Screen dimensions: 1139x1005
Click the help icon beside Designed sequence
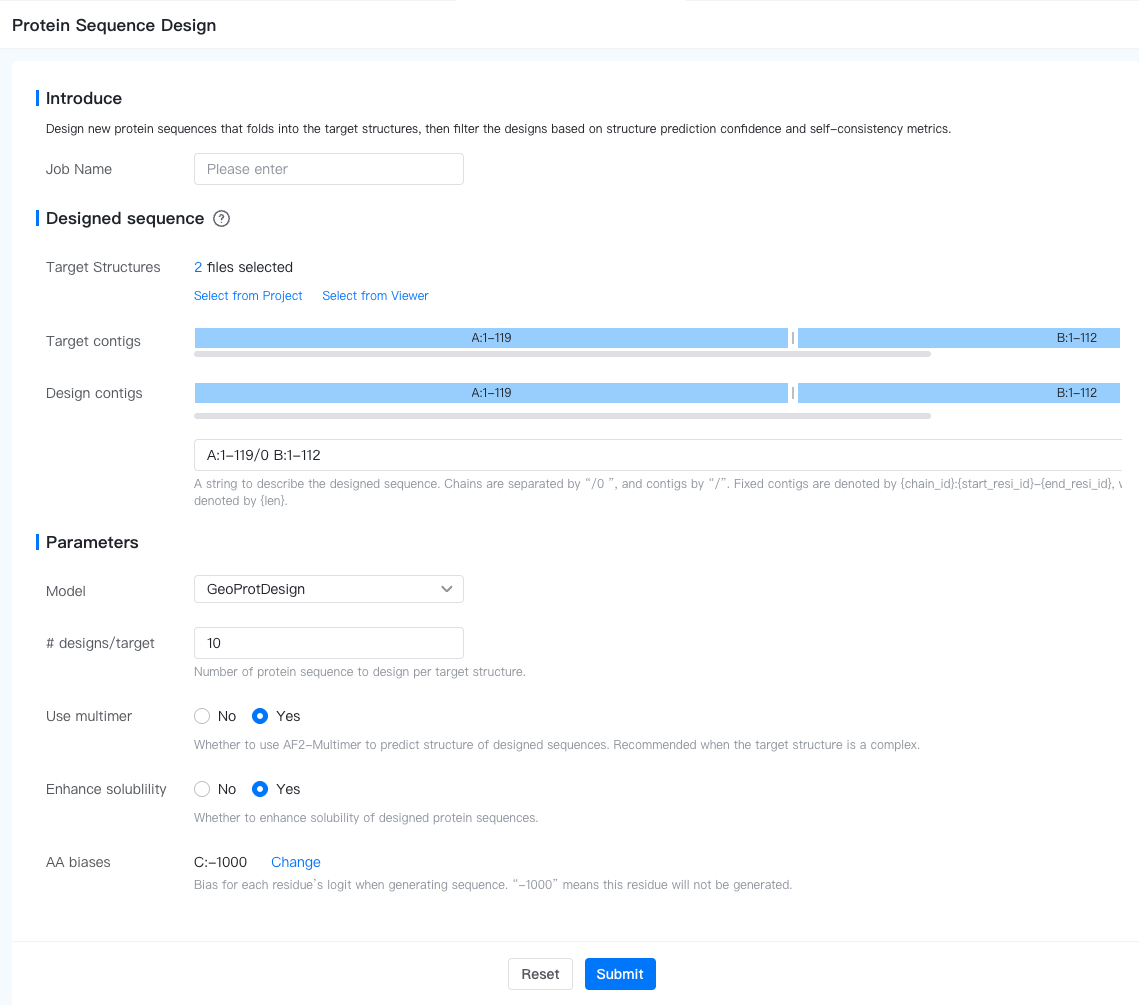[222, 219]
